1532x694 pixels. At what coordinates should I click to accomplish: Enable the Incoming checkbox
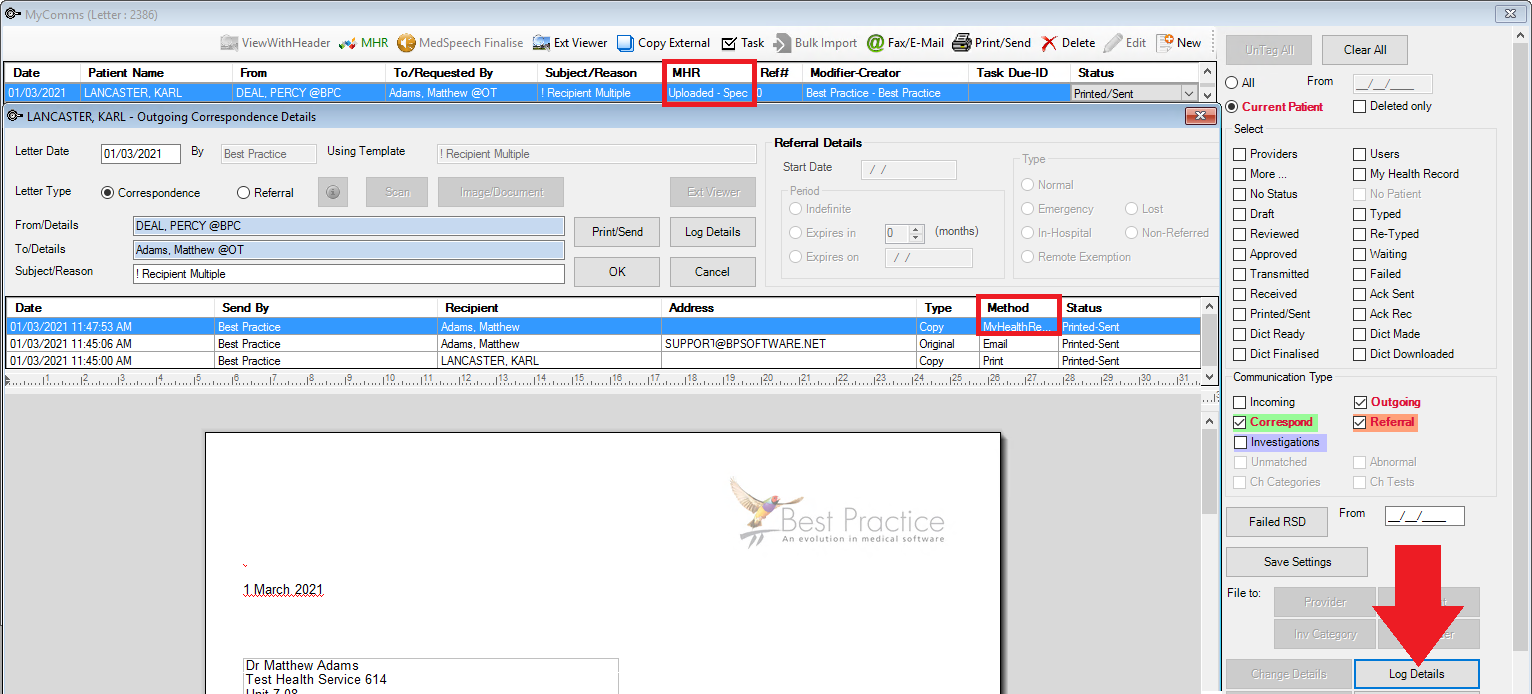1240,402
